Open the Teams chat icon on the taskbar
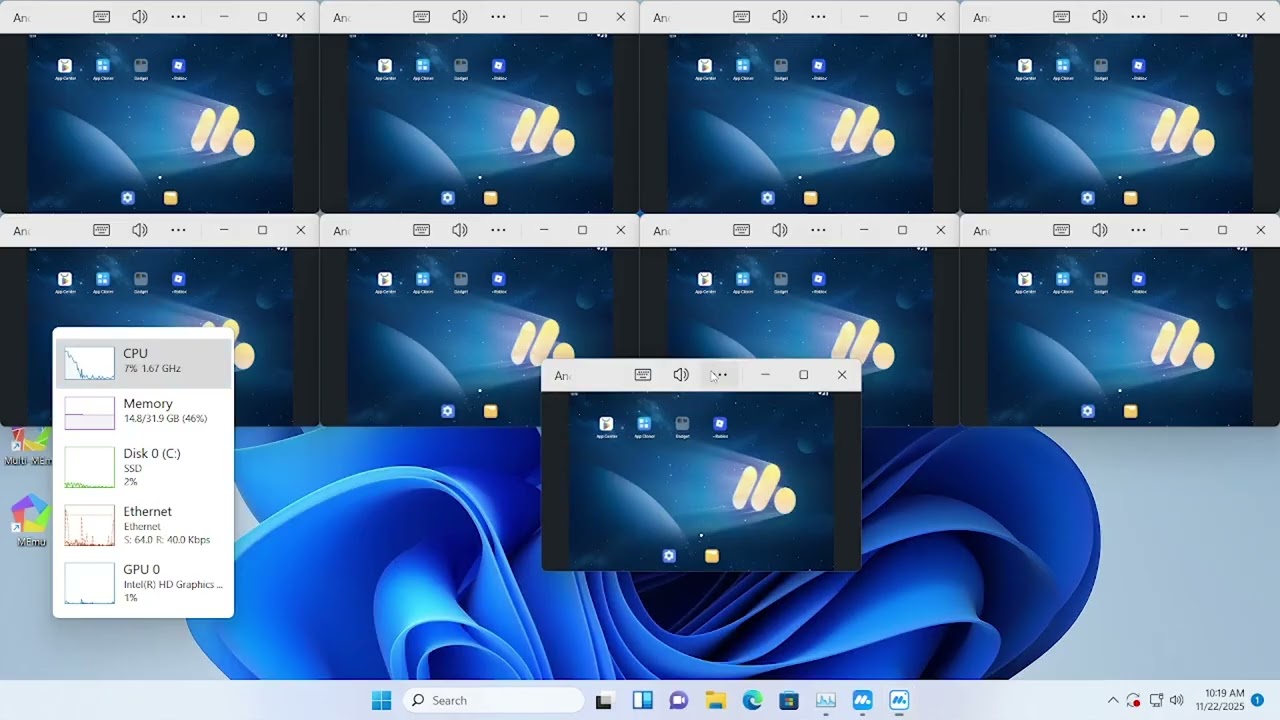This screenshot has height=720, width=1280. tap(679, 701)
